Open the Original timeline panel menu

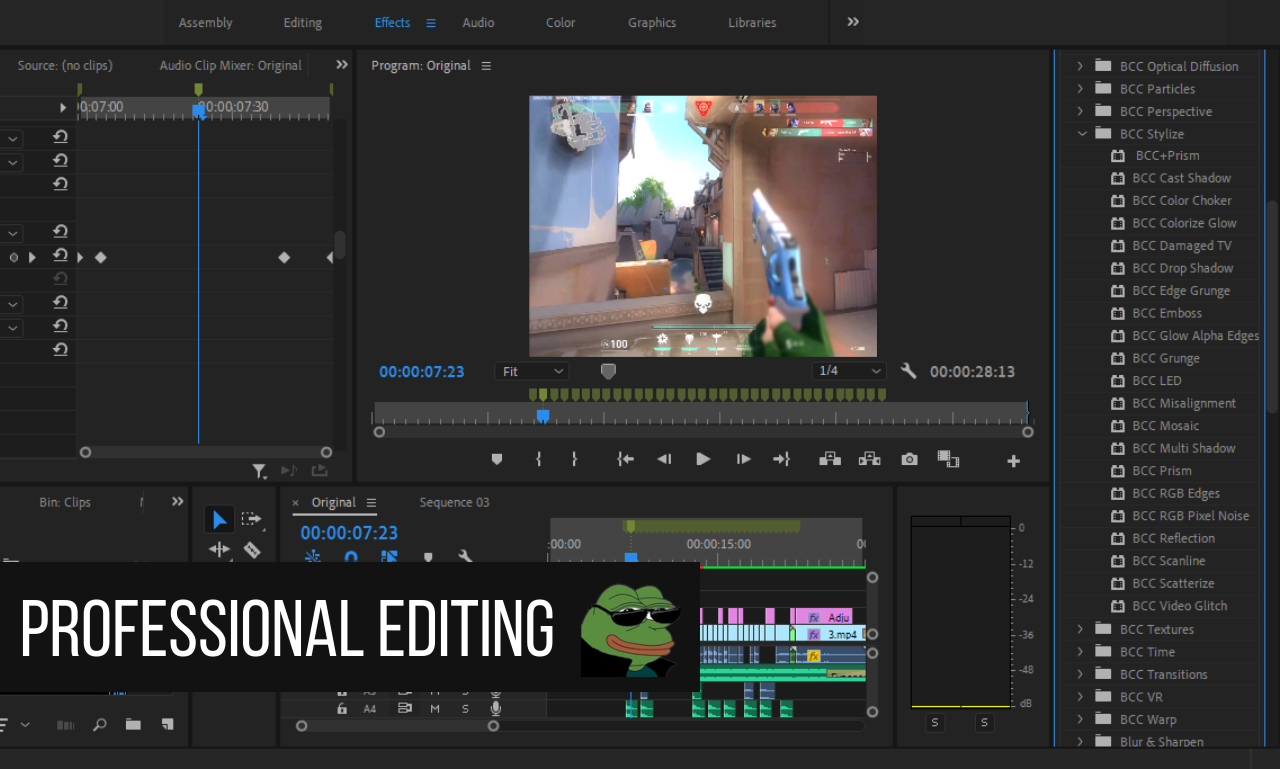(x=371, y=503)
